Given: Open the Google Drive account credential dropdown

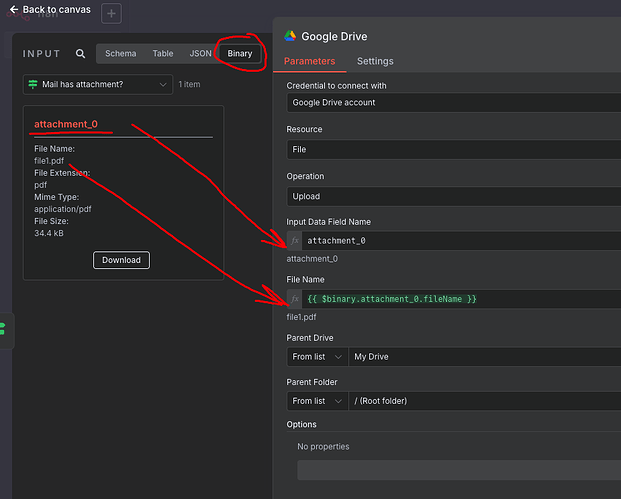Looking at the screenshot, I should [x=453, y=103].
